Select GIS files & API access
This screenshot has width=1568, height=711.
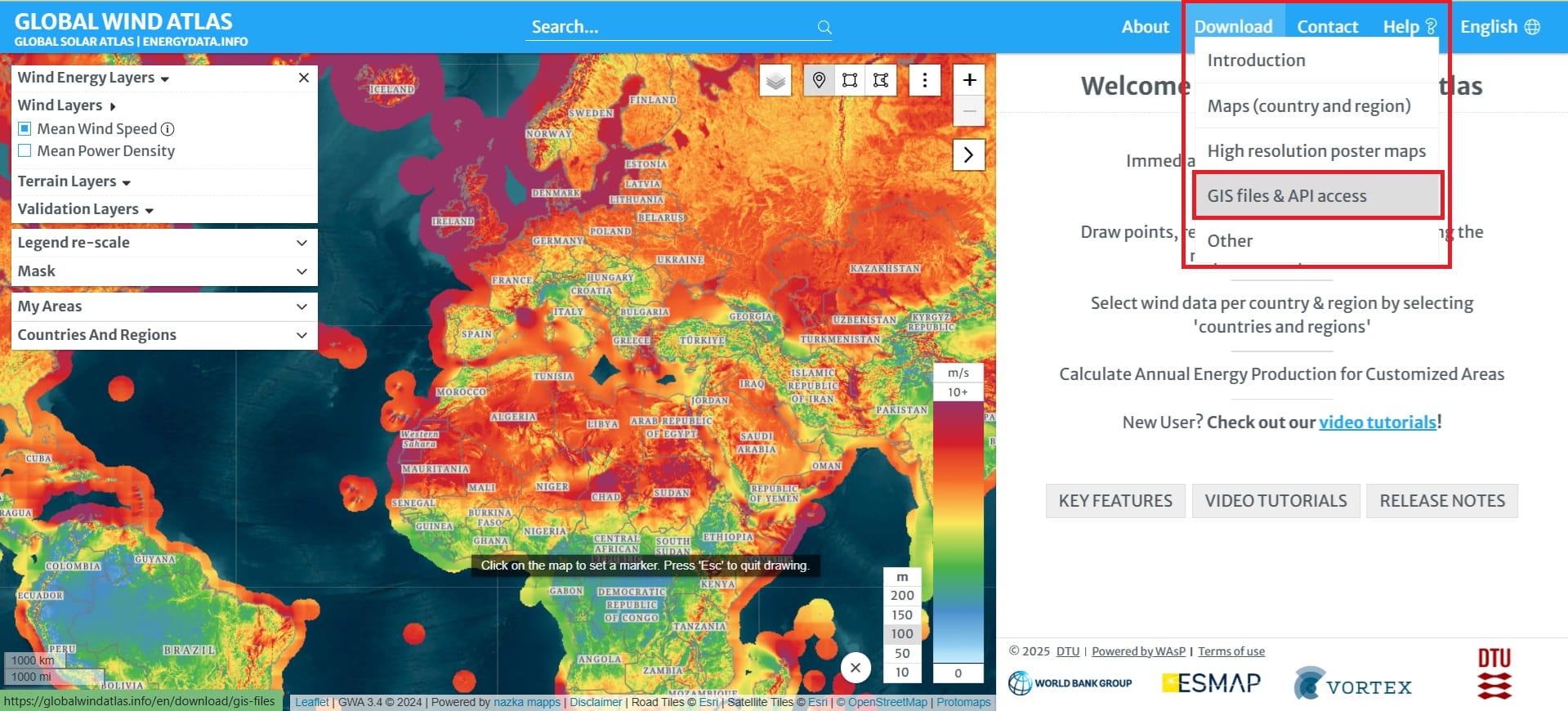coord(1316,196)
